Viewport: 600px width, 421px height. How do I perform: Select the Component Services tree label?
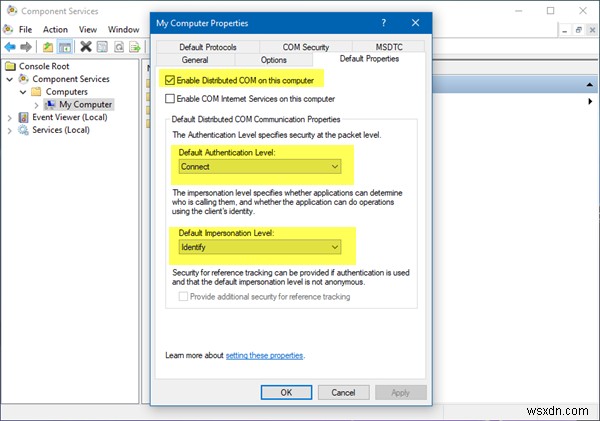tap(71, 79)
